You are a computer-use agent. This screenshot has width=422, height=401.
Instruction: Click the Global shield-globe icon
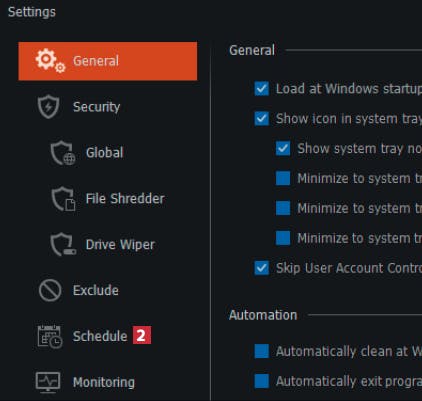(63, 153)
